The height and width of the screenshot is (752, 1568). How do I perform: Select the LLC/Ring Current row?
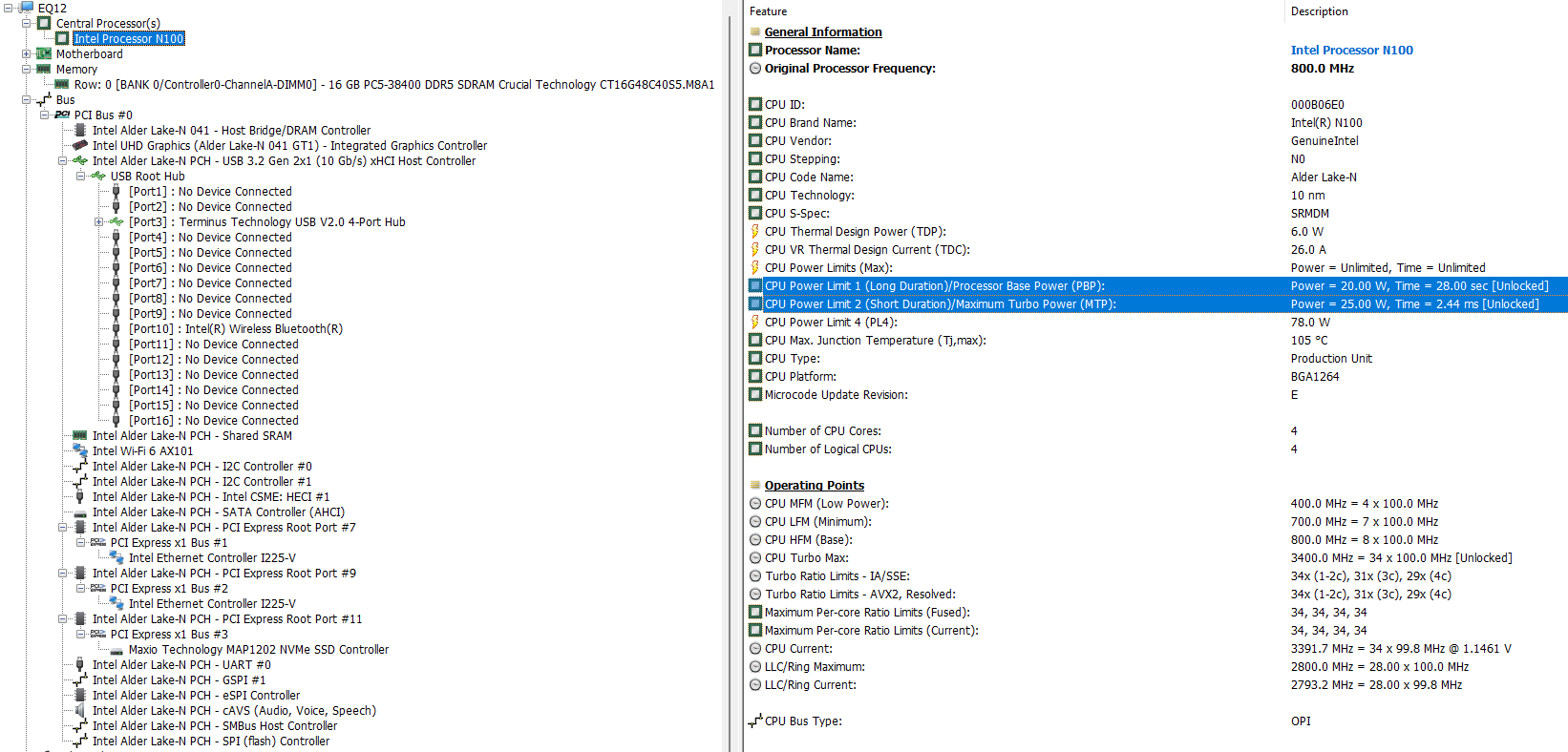1157,684
